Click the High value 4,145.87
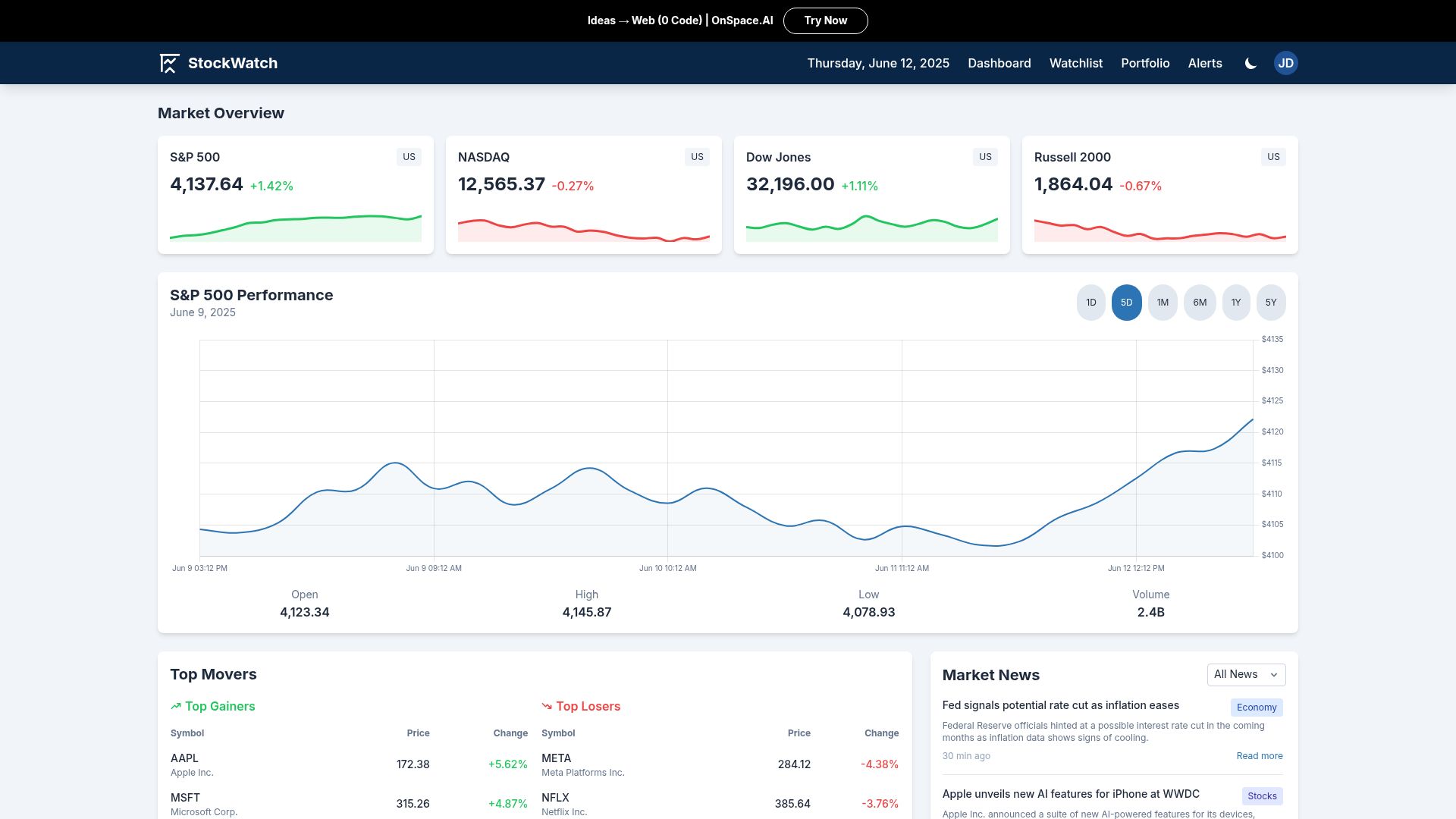This screenshot has width=1456, height=819. pyautogui.click(x=587, y=612)
